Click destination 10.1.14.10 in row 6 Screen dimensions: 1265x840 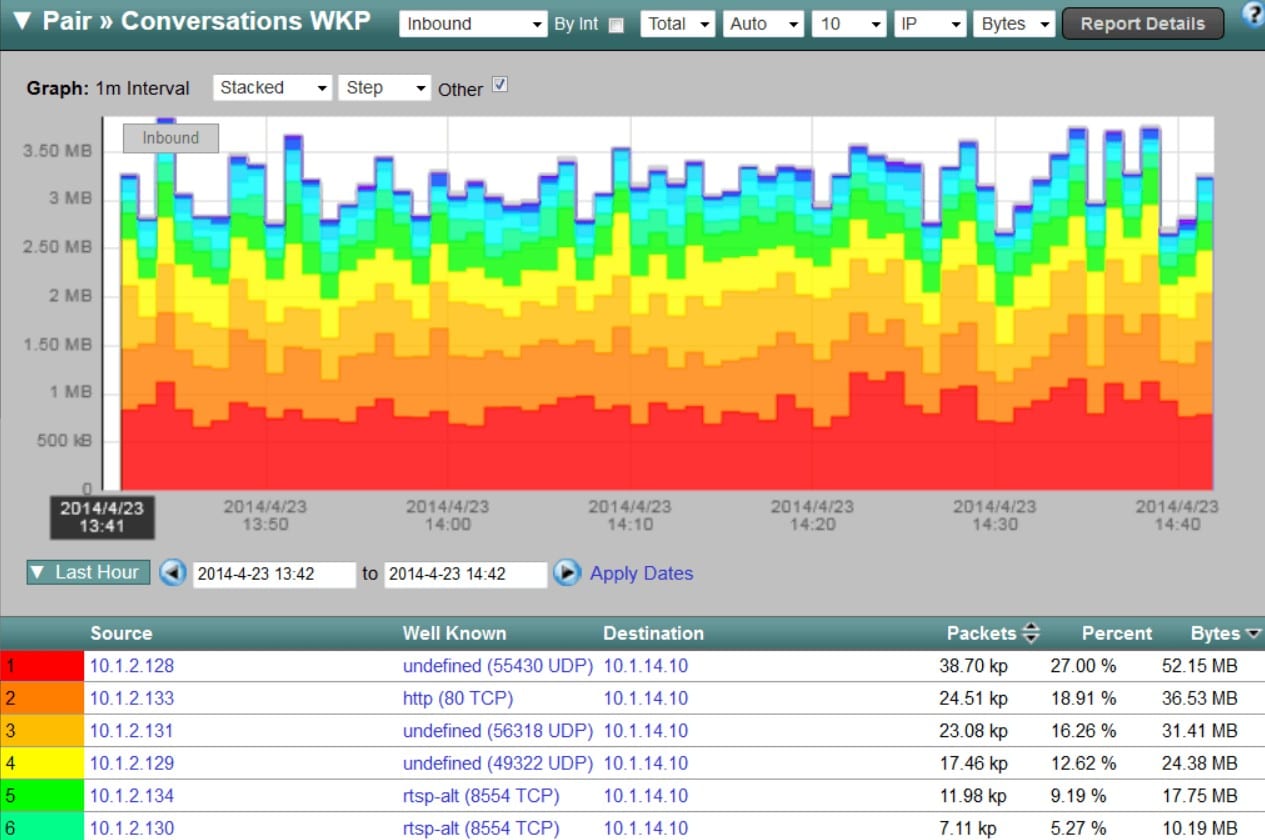coord(646,828)
